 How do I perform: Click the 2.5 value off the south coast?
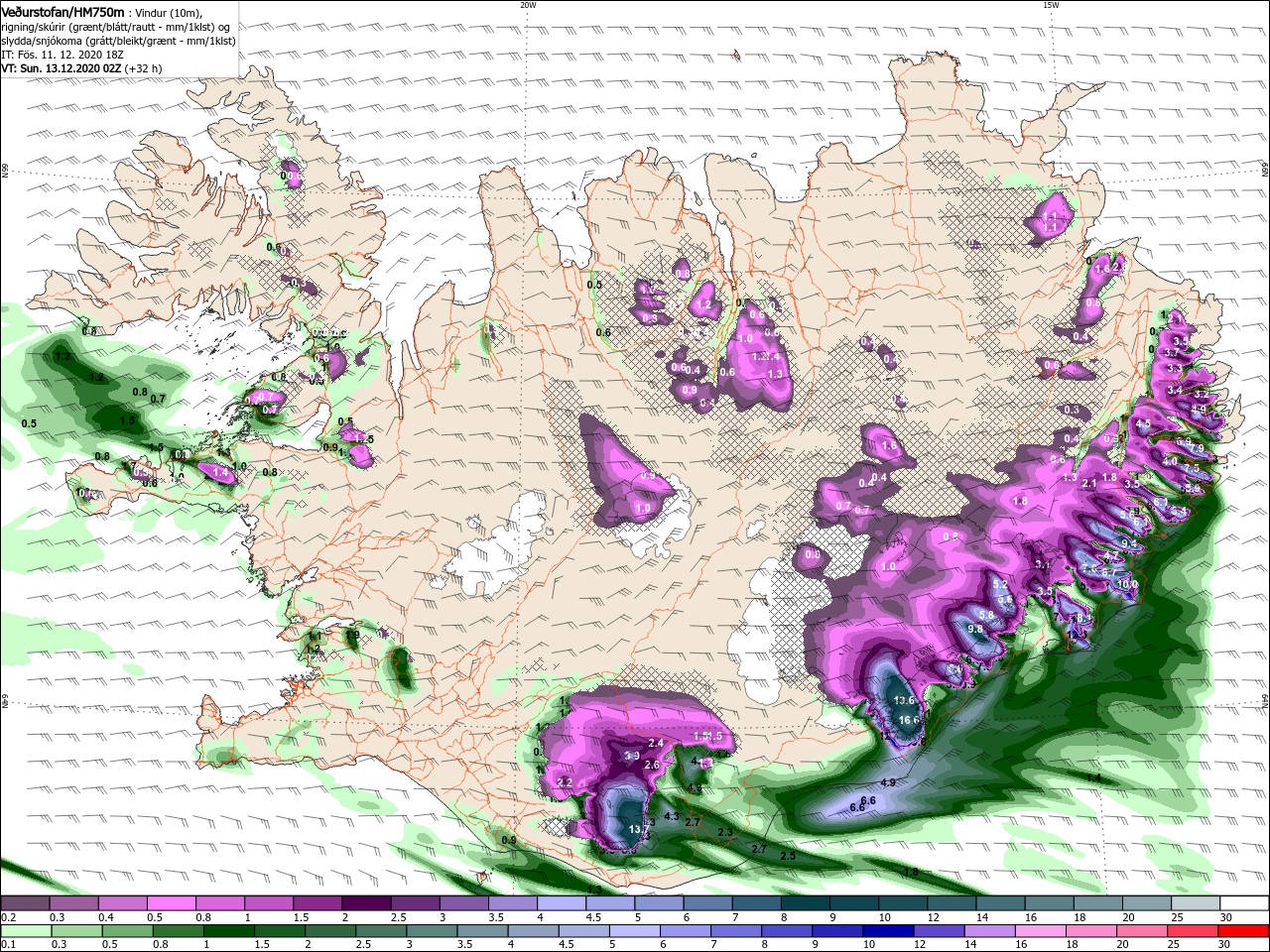tap(789, 856)
